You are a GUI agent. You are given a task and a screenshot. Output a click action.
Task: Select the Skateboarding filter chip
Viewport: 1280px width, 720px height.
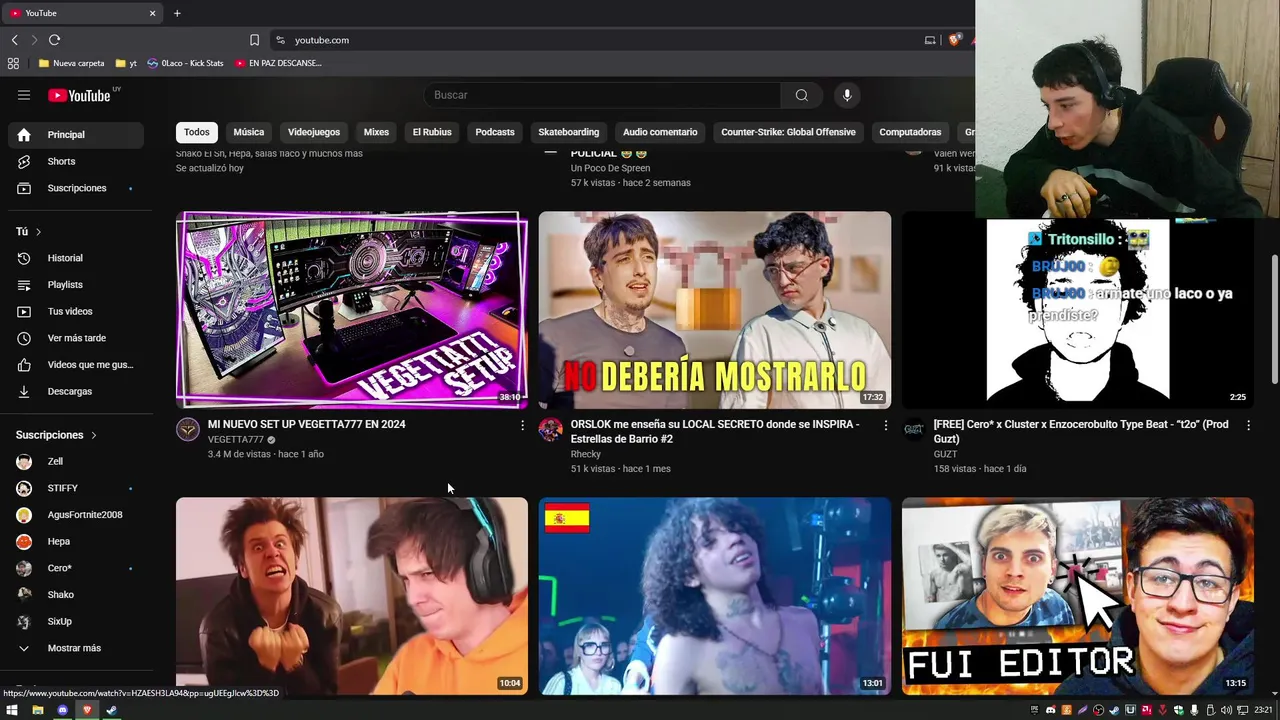coord(569,132)
